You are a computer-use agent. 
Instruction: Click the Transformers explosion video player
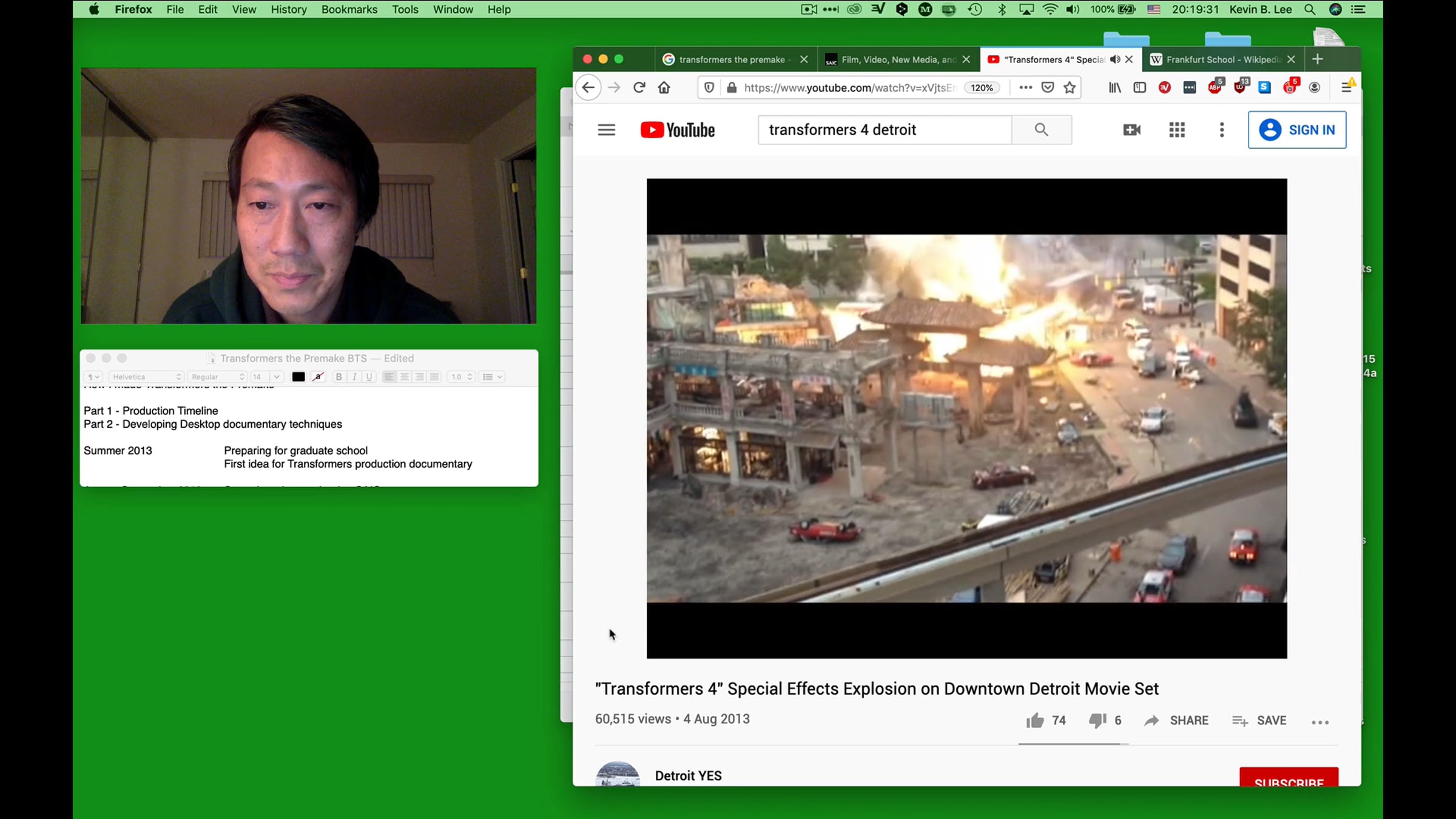pos(966,418)
